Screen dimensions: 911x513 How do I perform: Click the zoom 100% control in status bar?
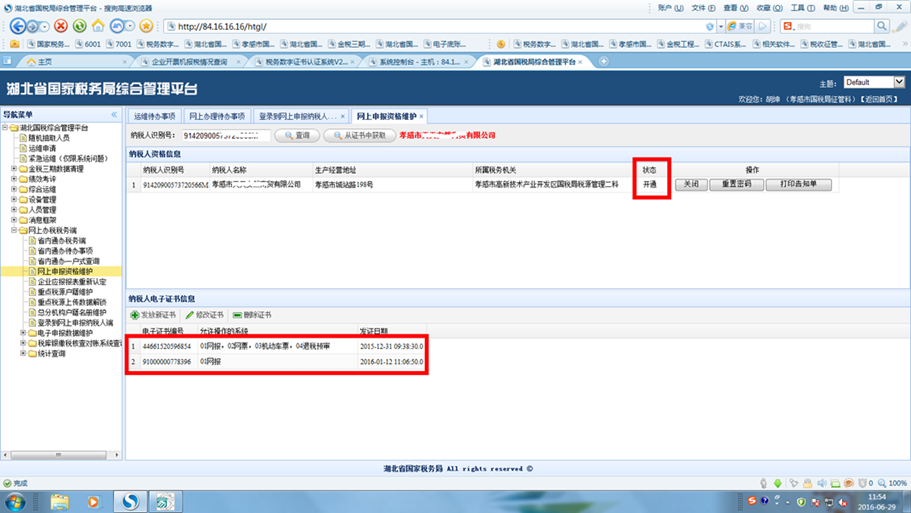click(893, 483)
